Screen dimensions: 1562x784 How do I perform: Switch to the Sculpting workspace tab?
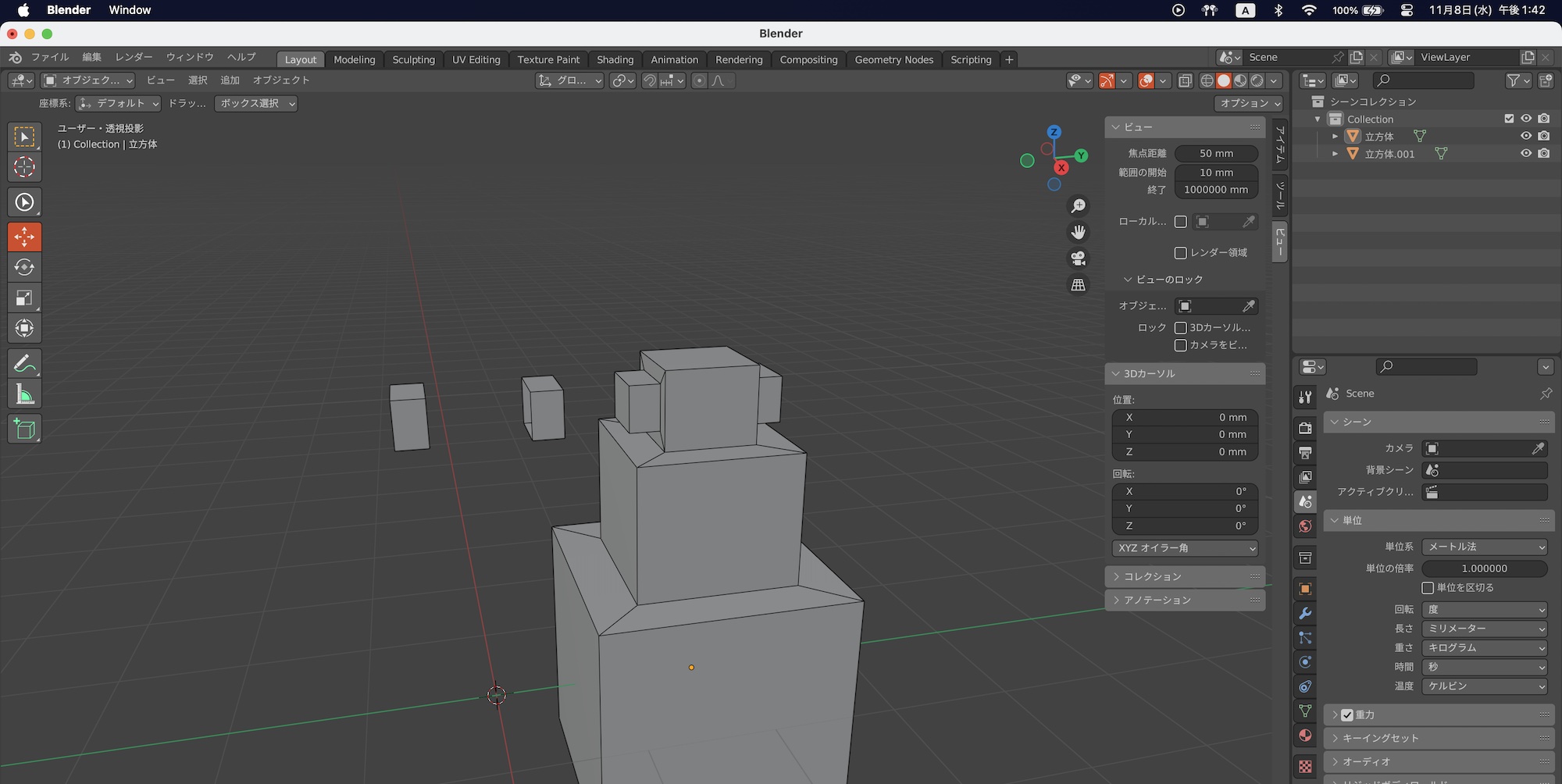[413, 59]
